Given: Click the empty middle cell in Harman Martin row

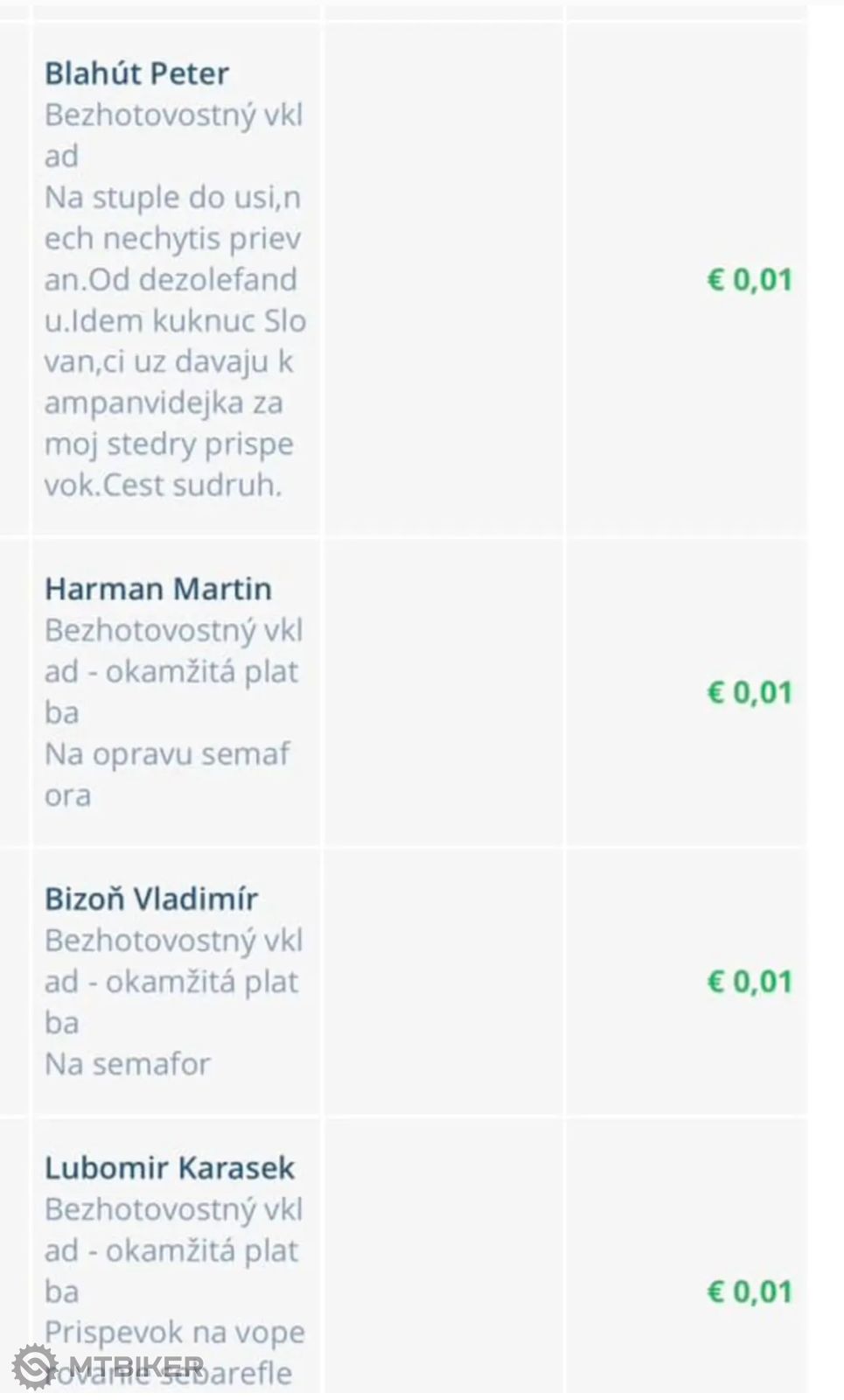Looking at the screenshot, I should click(x=443, y=692).
